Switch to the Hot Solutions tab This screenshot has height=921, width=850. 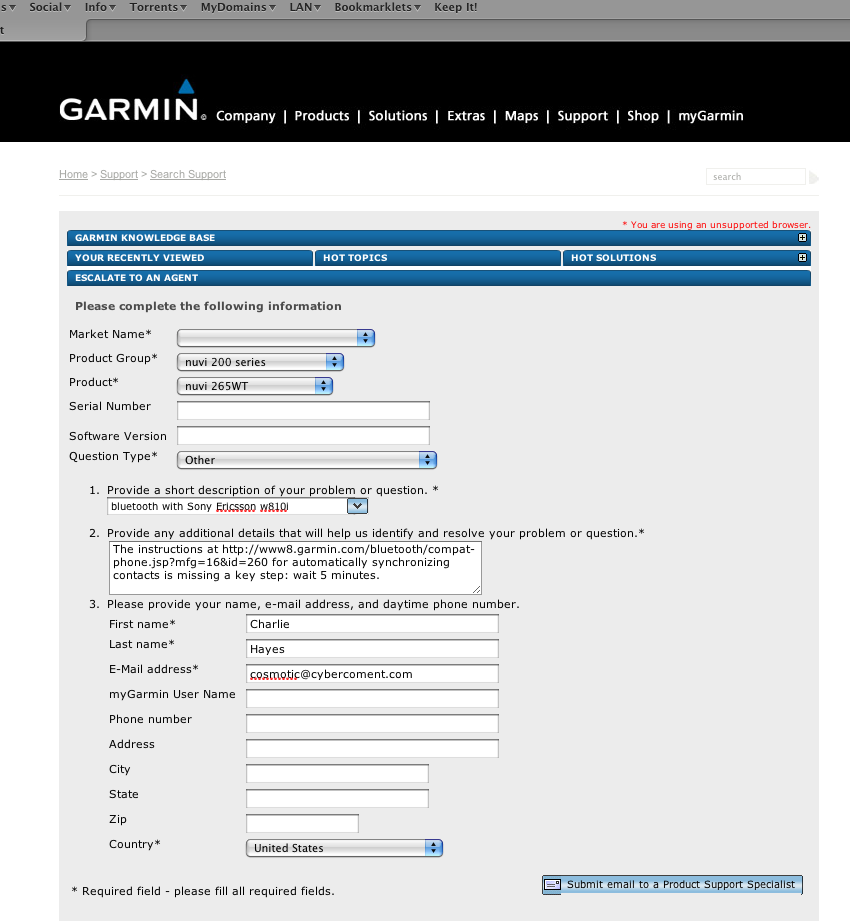[687, 258]
